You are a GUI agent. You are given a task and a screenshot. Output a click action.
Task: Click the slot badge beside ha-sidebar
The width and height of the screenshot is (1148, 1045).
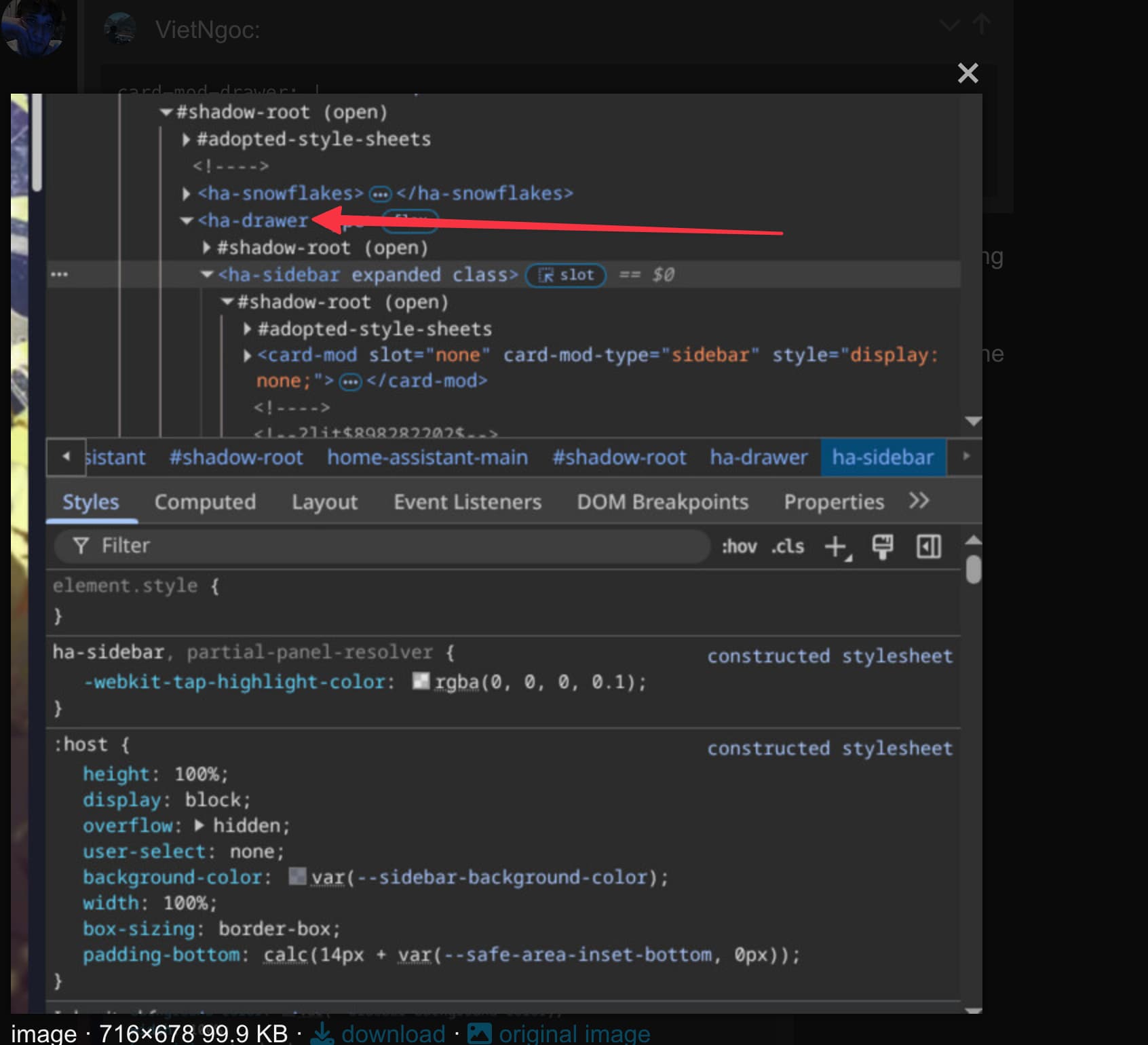(x=566, y=275)
